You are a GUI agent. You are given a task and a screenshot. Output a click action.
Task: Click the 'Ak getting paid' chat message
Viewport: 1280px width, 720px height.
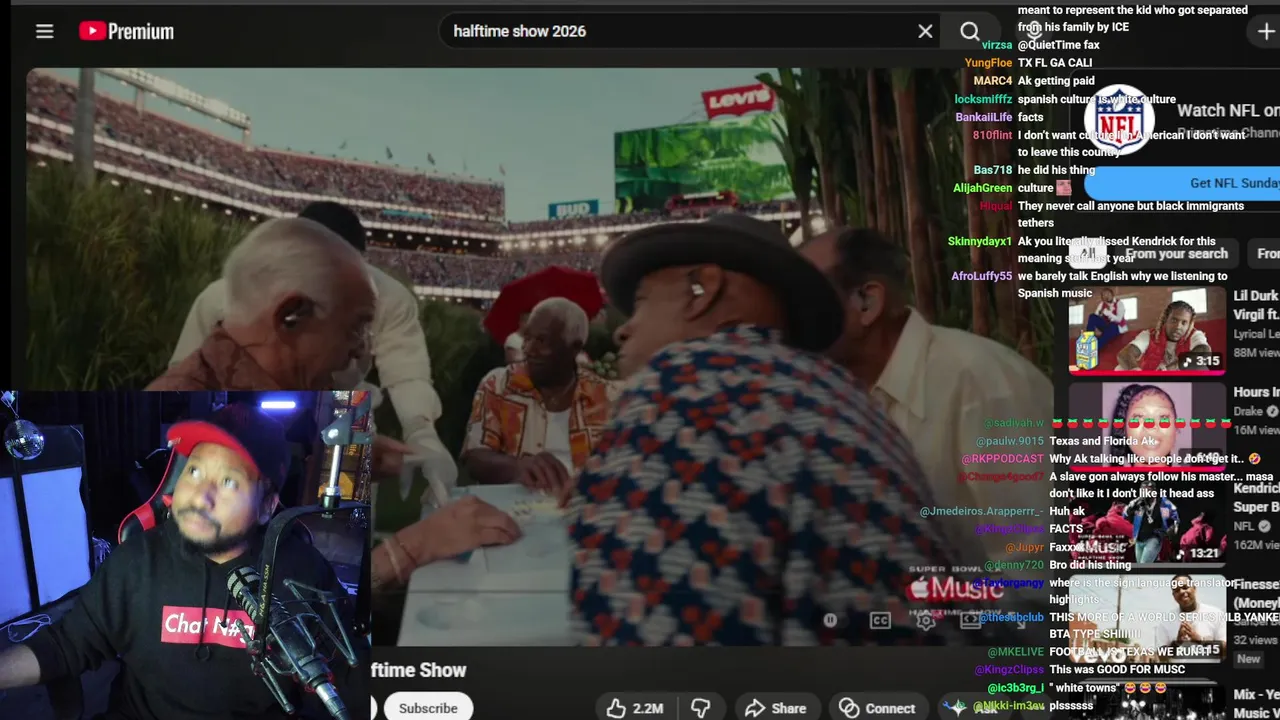pos(1056,81)
